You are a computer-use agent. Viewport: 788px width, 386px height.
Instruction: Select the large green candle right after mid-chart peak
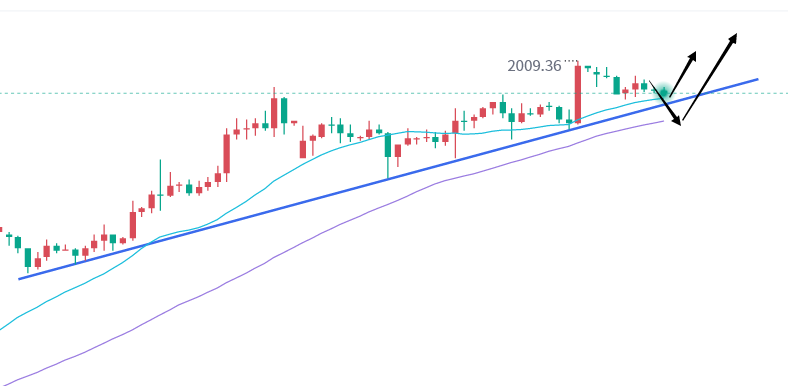tap(284, 111)
